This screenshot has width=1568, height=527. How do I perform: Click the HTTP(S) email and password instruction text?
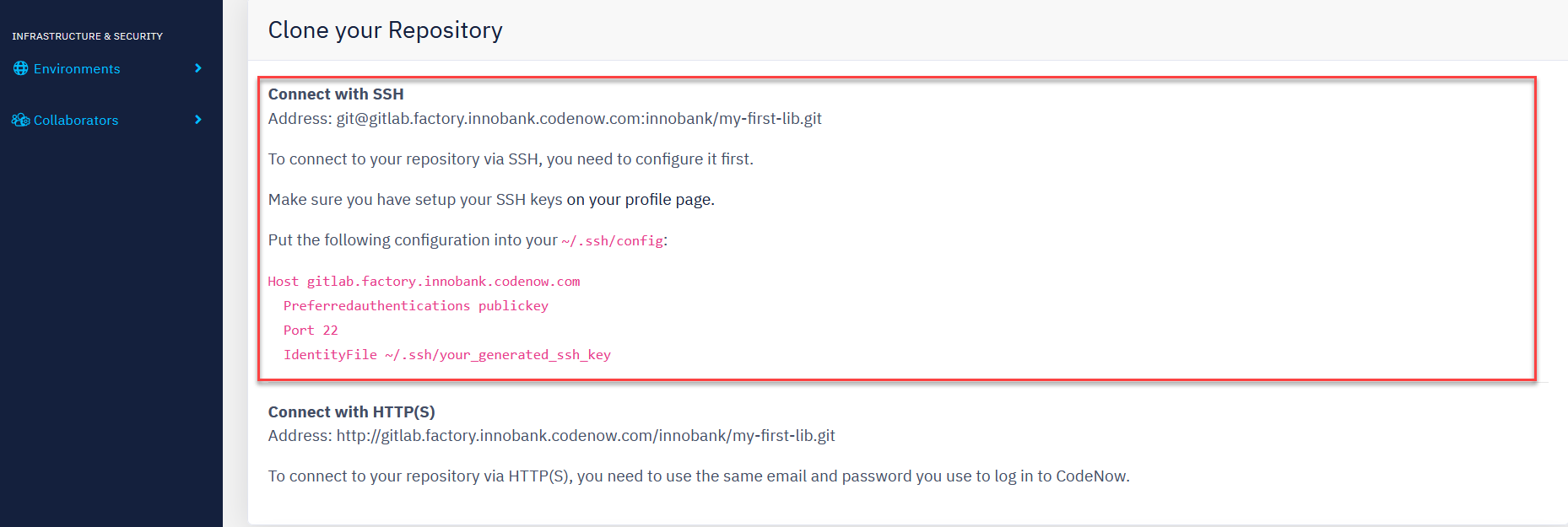pos(699,476)
